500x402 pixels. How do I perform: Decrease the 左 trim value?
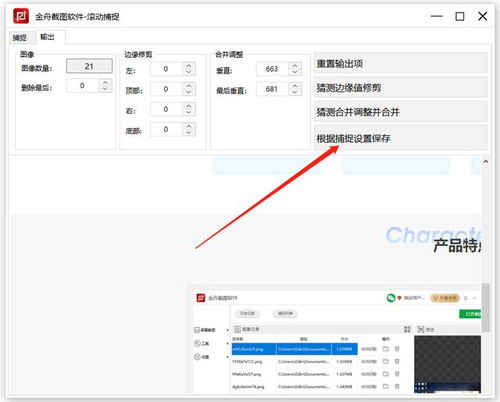coord(189,72)
